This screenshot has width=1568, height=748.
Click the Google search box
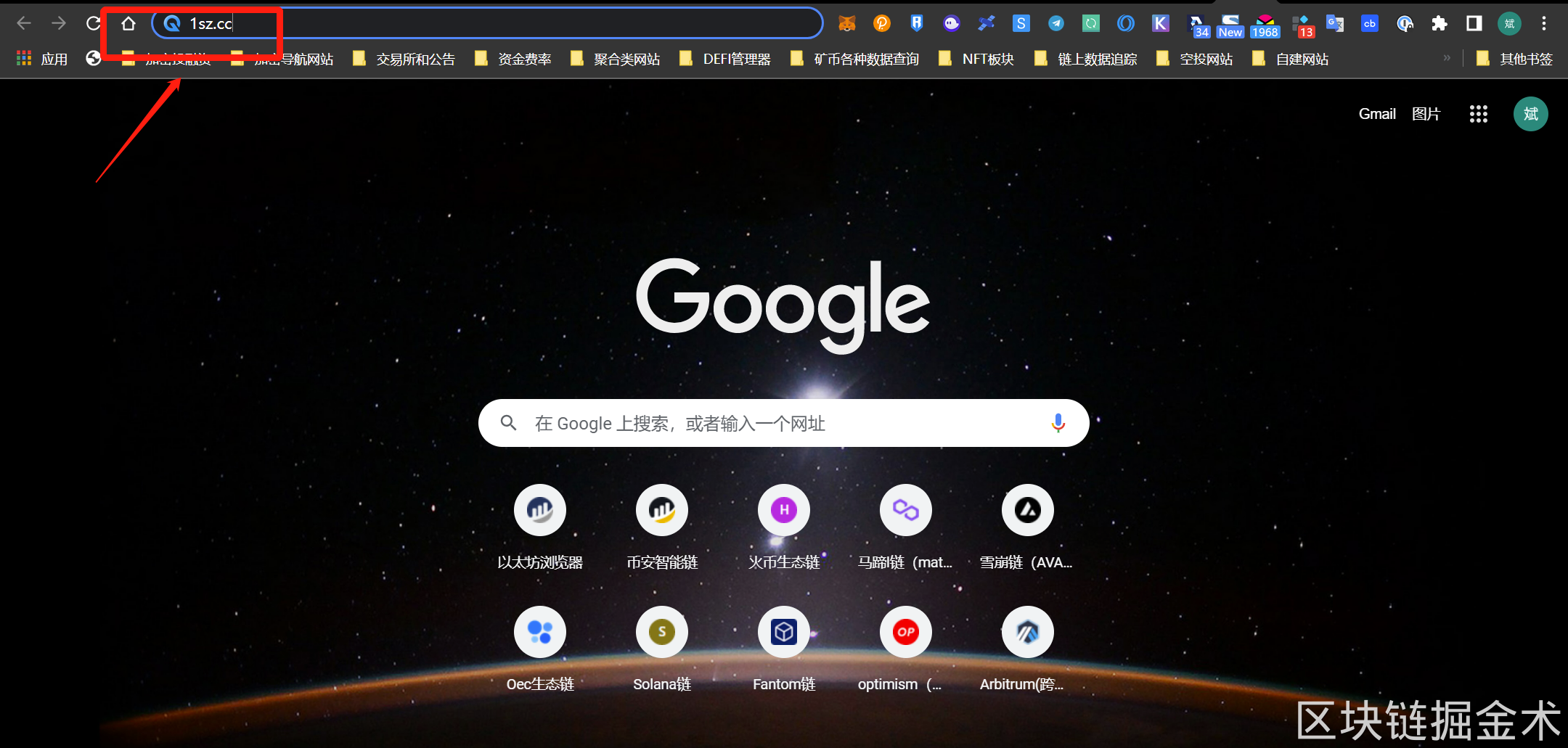(x=783, y=423)
